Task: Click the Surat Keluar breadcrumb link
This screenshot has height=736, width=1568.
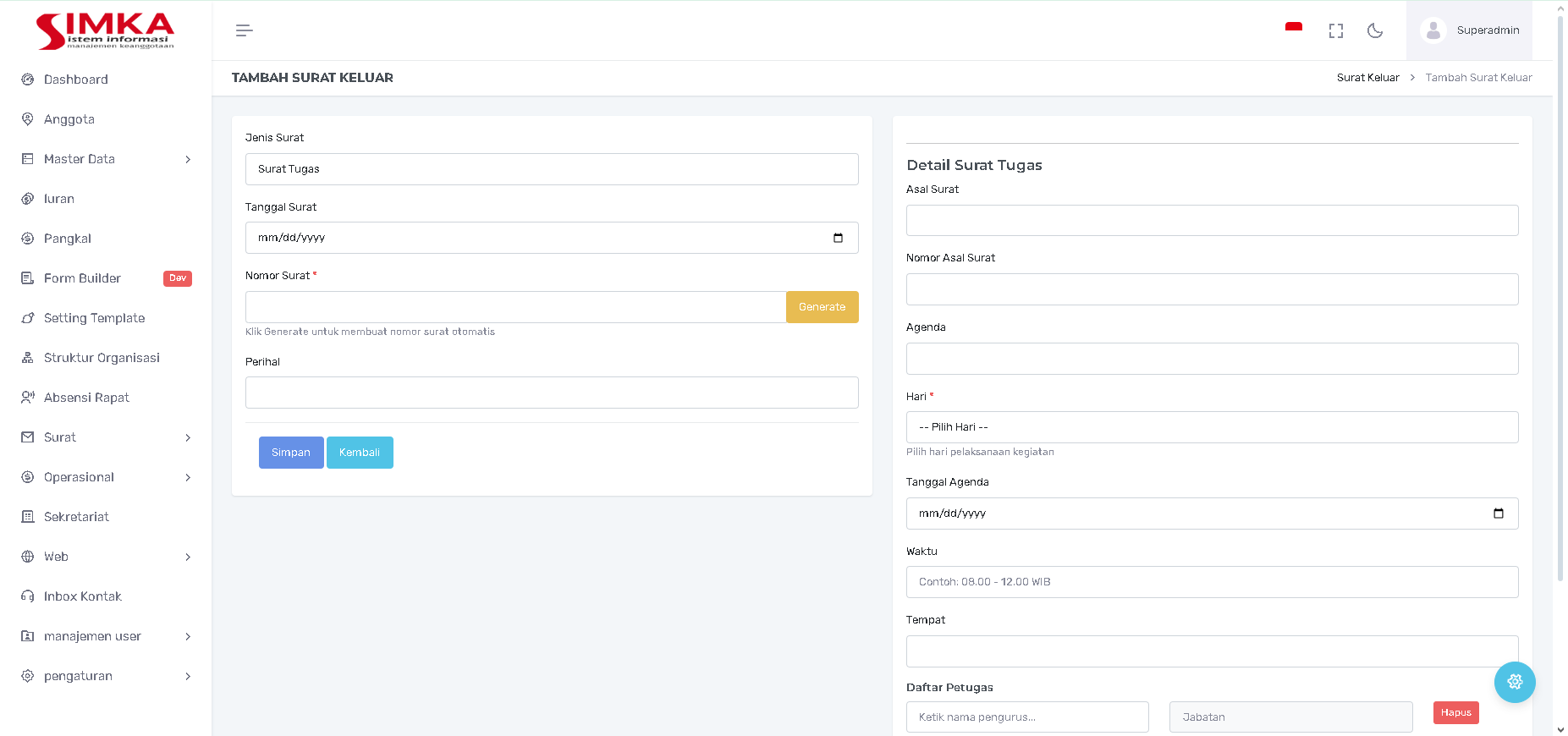Action: pos(1367,78)
